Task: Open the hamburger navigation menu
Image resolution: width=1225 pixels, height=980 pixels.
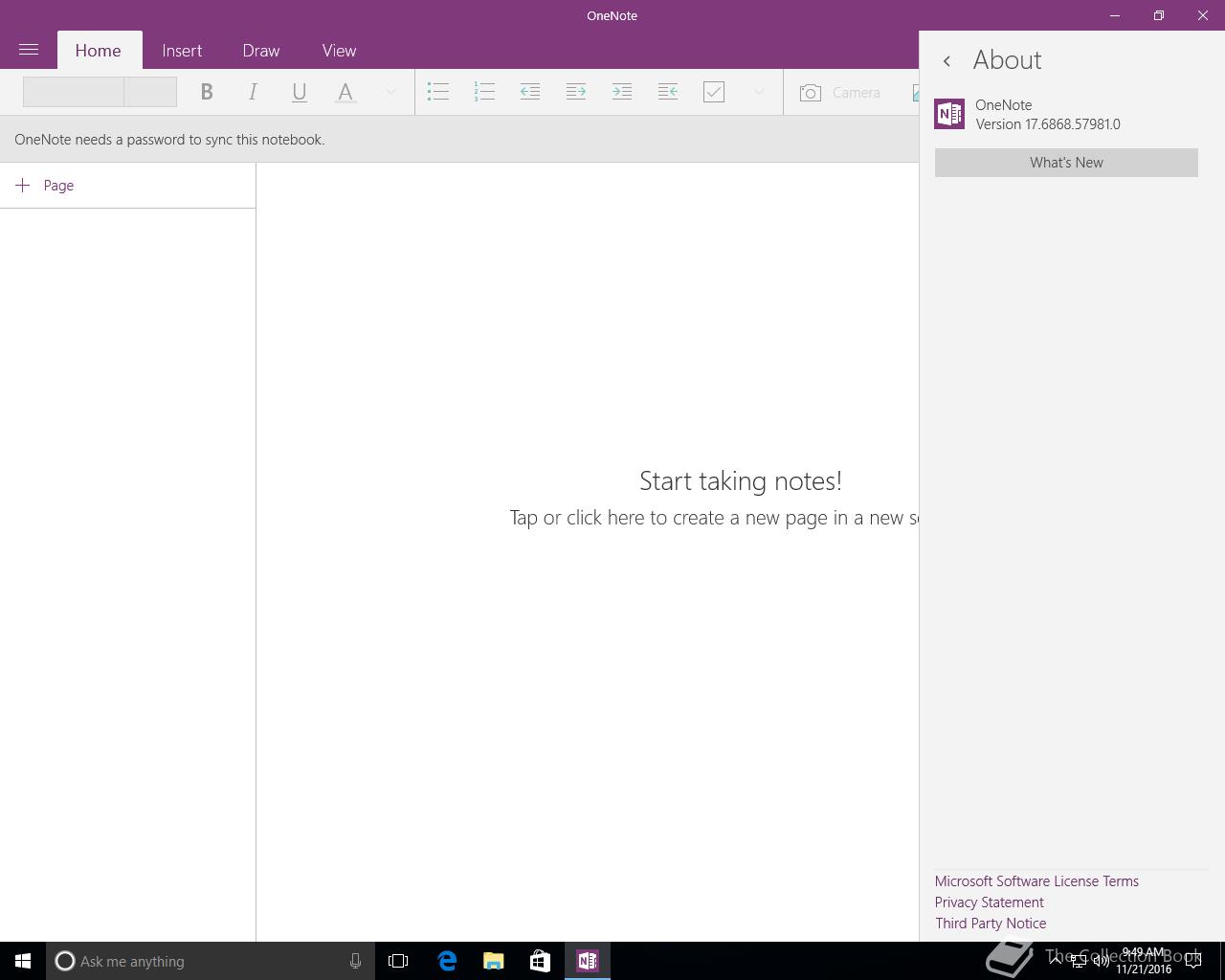Action: 29,50
